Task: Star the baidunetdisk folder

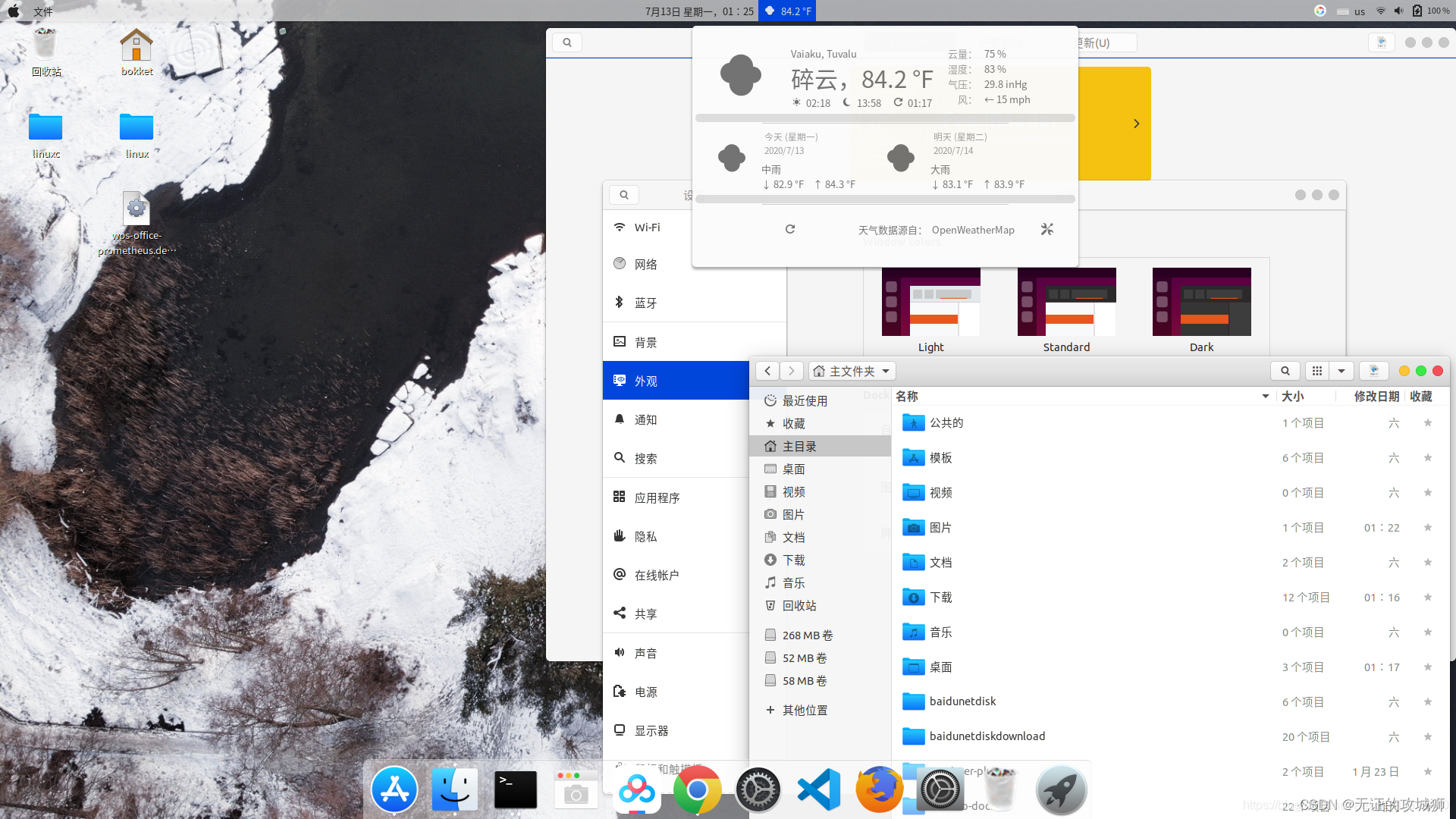Action: [x=1427, y=702]
